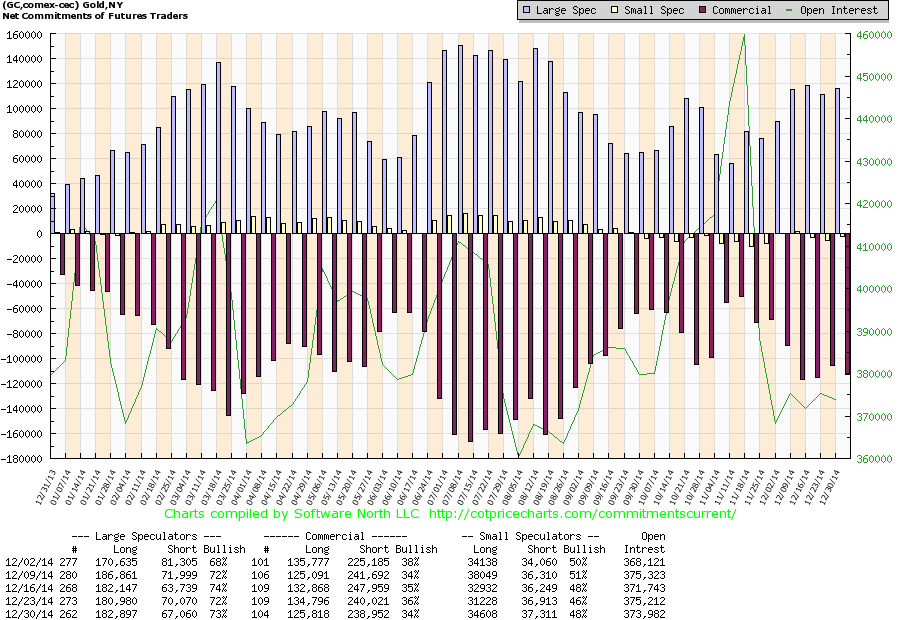Click the commercial long value 134,796

tap(308, 601)
